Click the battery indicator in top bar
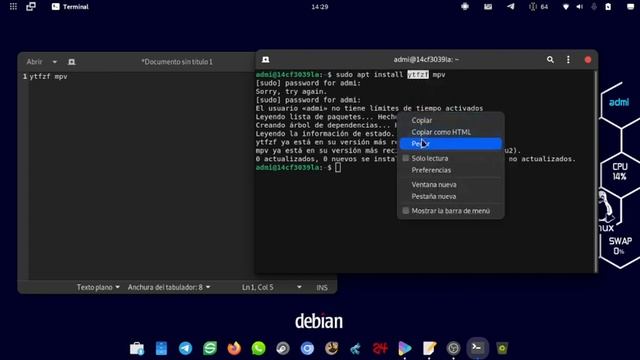Viewport: 640px width, 360px height. (608, 7)
